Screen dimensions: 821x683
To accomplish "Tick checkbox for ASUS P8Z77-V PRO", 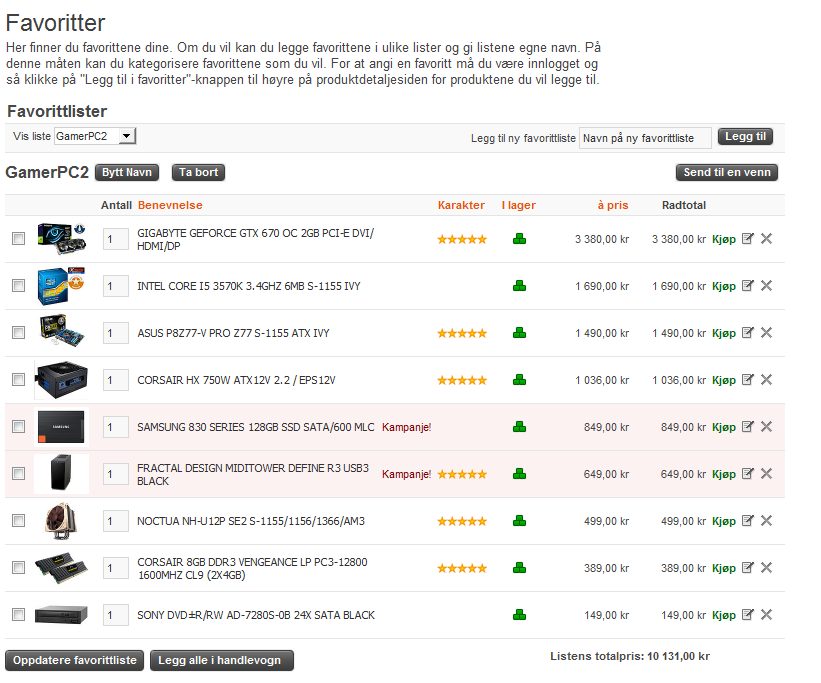I will (18, 333).
